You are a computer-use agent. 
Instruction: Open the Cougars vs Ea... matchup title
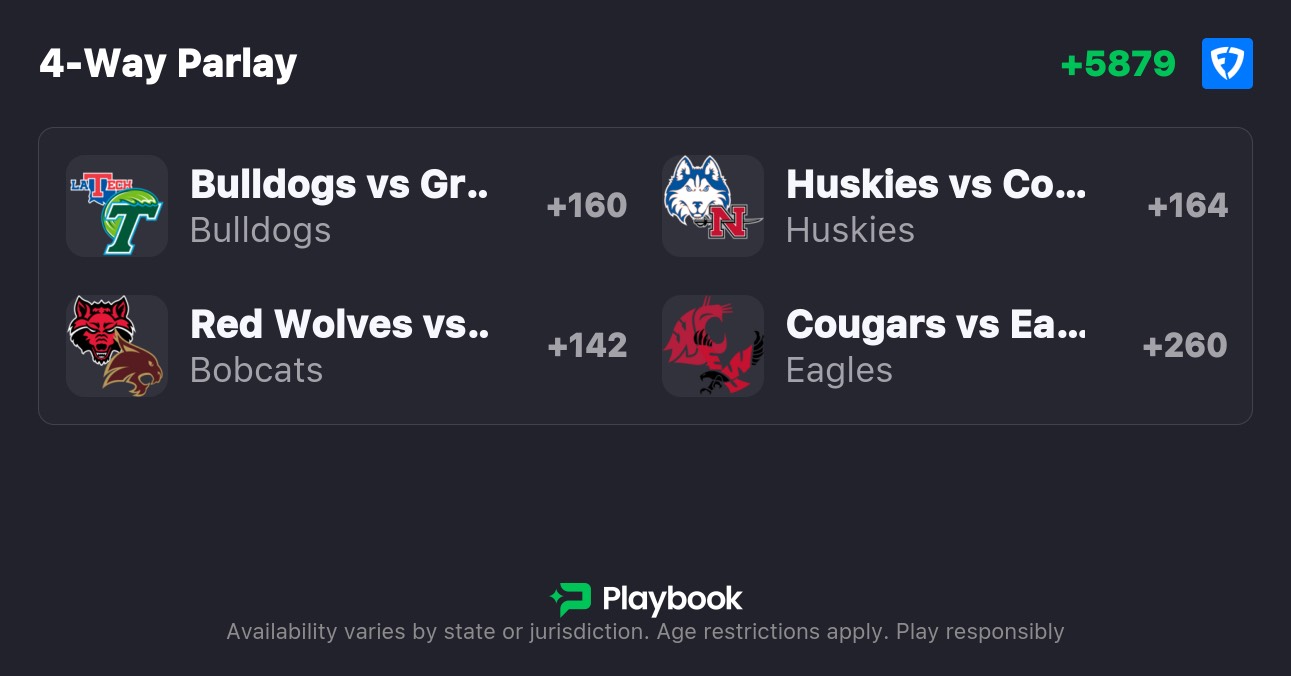pyautogui.click(x=935, y=324)
